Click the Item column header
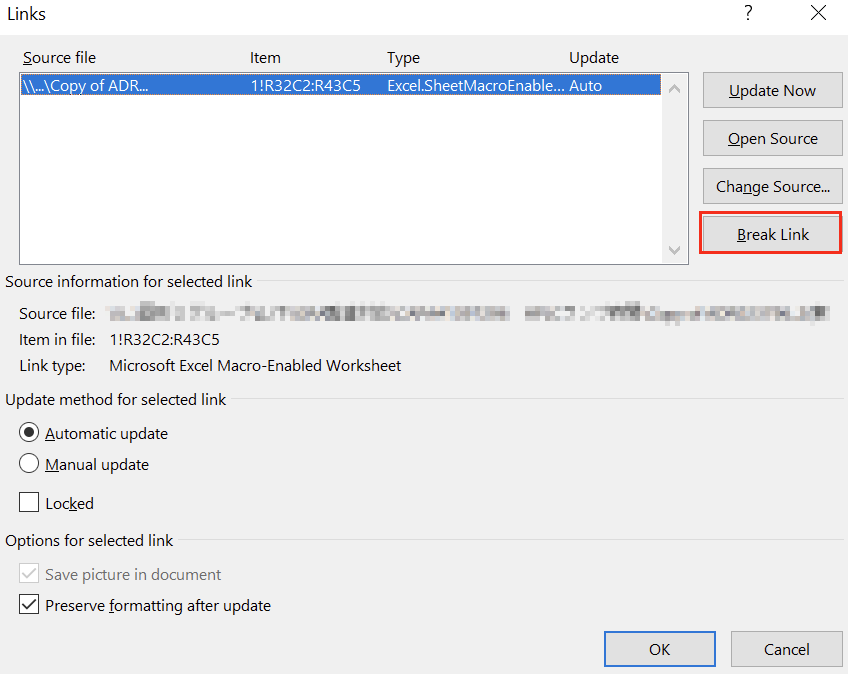Viewport: 848px width, 674px height. tap(265, 58)
